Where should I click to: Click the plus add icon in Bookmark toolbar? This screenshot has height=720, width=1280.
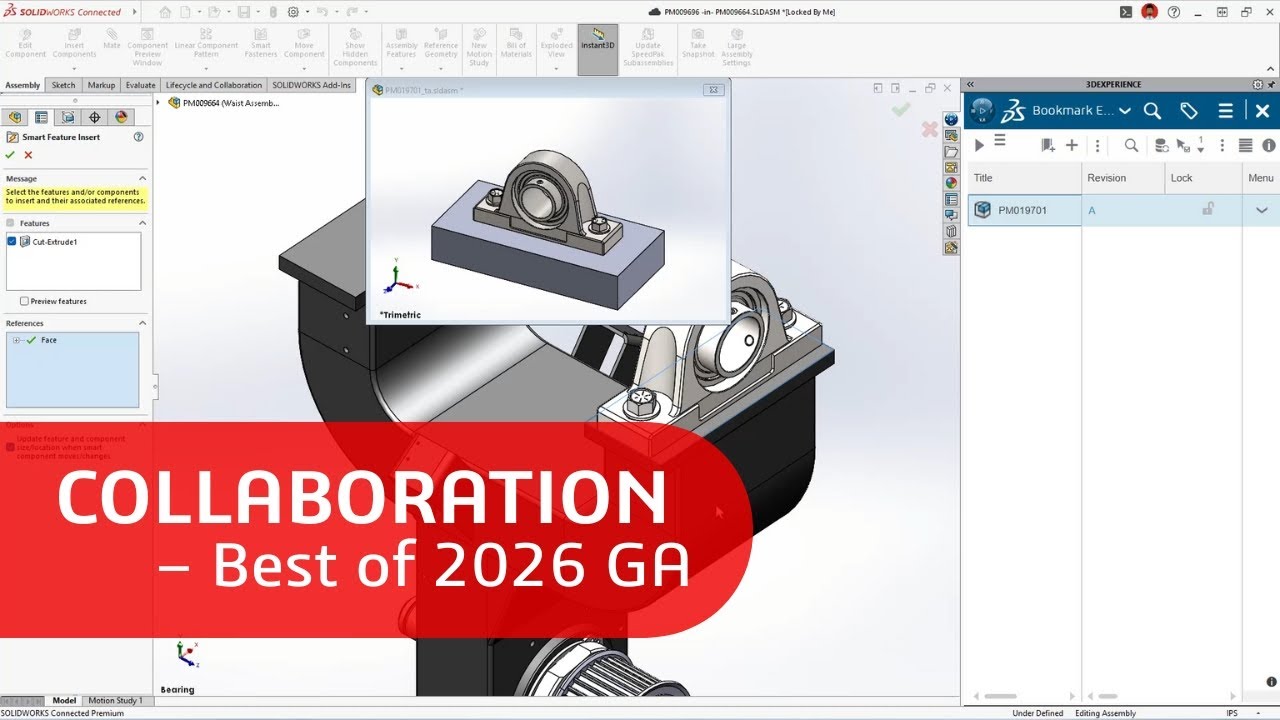(1072, 146)
